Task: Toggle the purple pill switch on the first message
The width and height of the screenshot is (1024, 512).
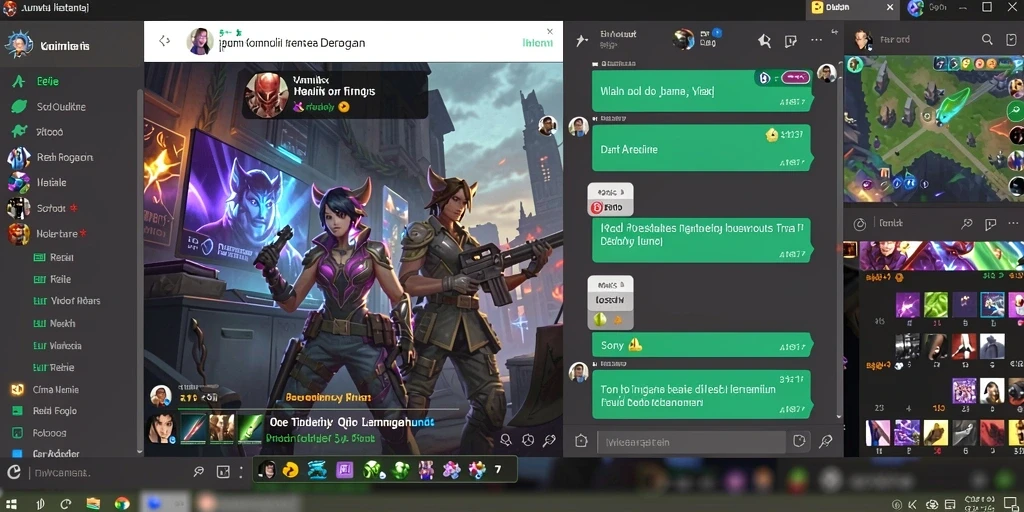Action: (795, 78)
